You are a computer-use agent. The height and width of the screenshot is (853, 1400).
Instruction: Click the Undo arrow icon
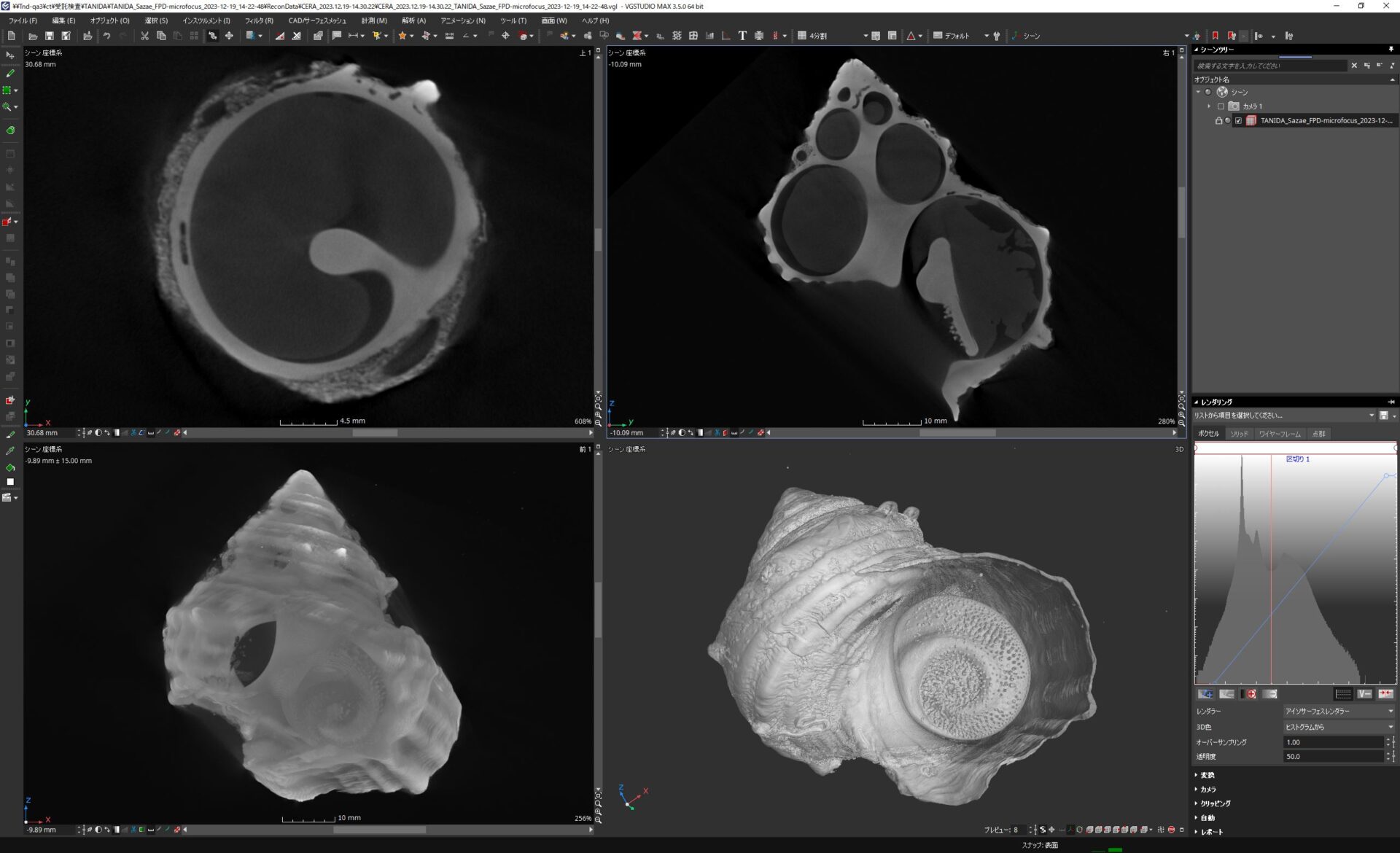point(106,36)
